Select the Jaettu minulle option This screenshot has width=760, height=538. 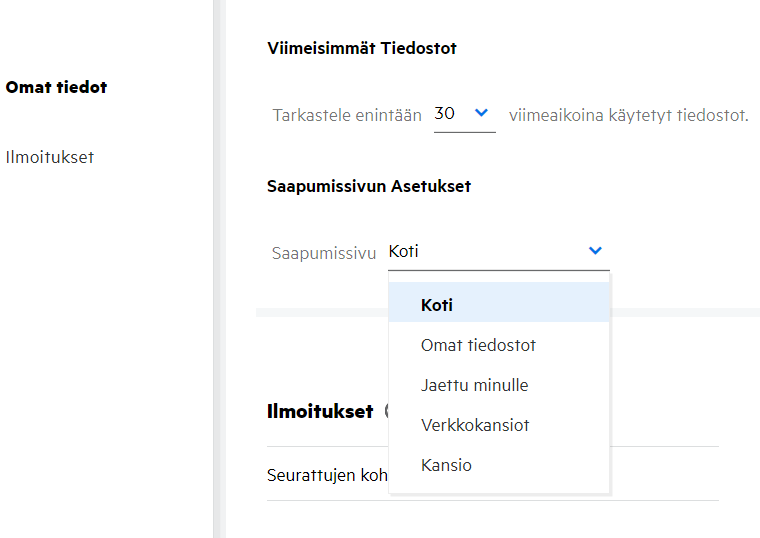pos(474,385)
